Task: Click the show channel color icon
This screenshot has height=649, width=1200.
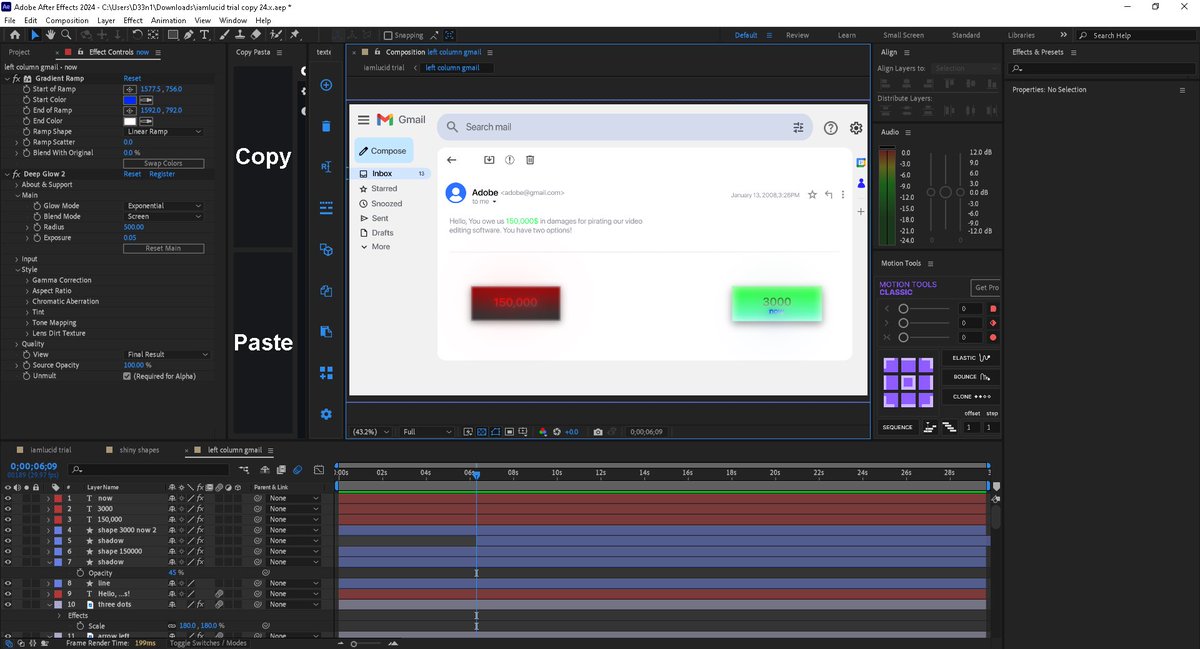Action: click(543, 432)
